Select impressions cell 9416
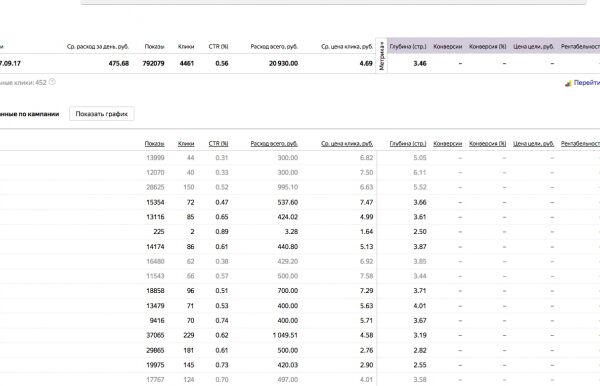This screenshot has width=600, height=386. [157, 321]
